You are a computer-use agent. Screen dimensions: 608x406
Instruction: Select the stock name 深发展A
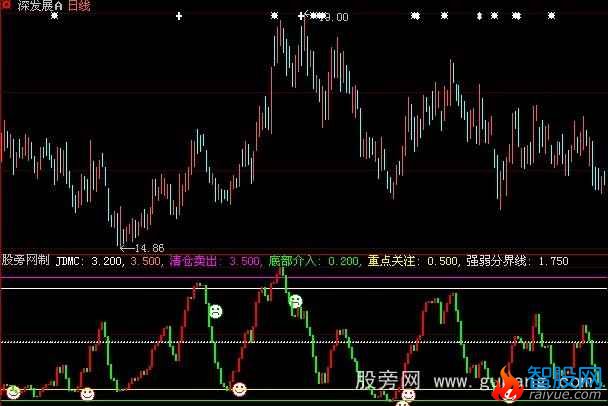click(39, 5)
